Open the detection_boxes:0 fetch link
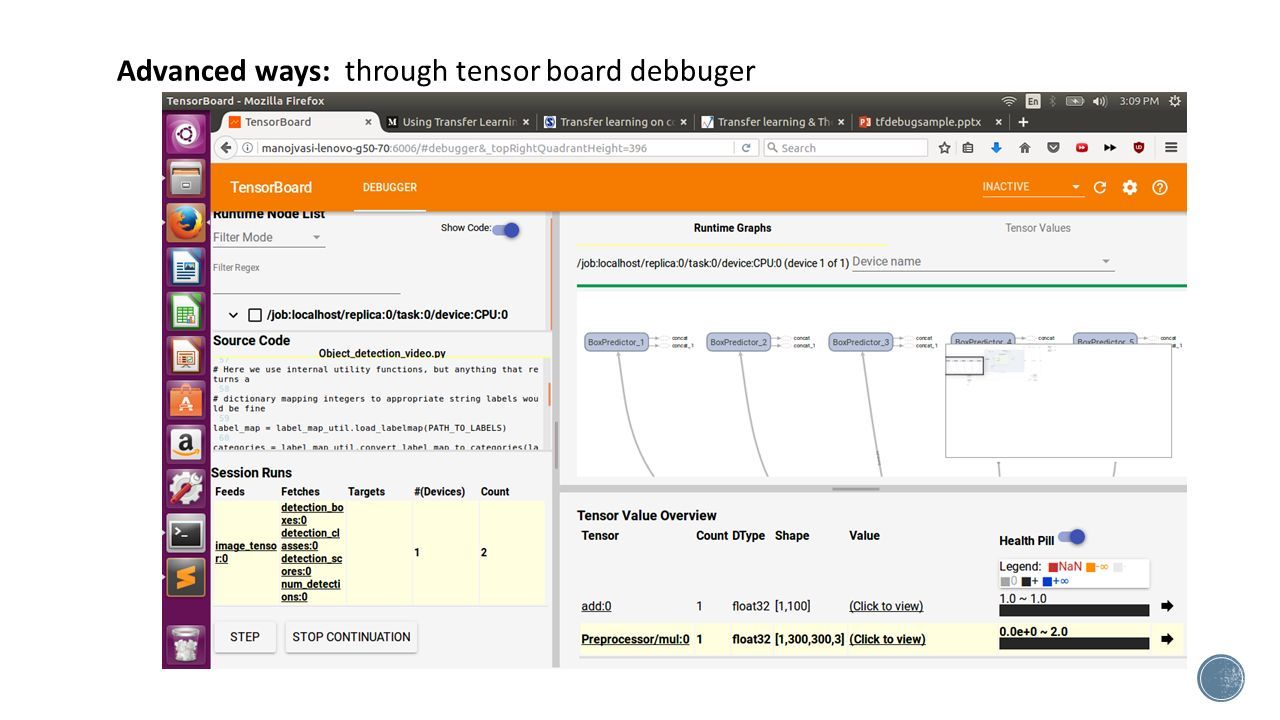The width and height of the screenshot is (1280, 720). point(312,514)
